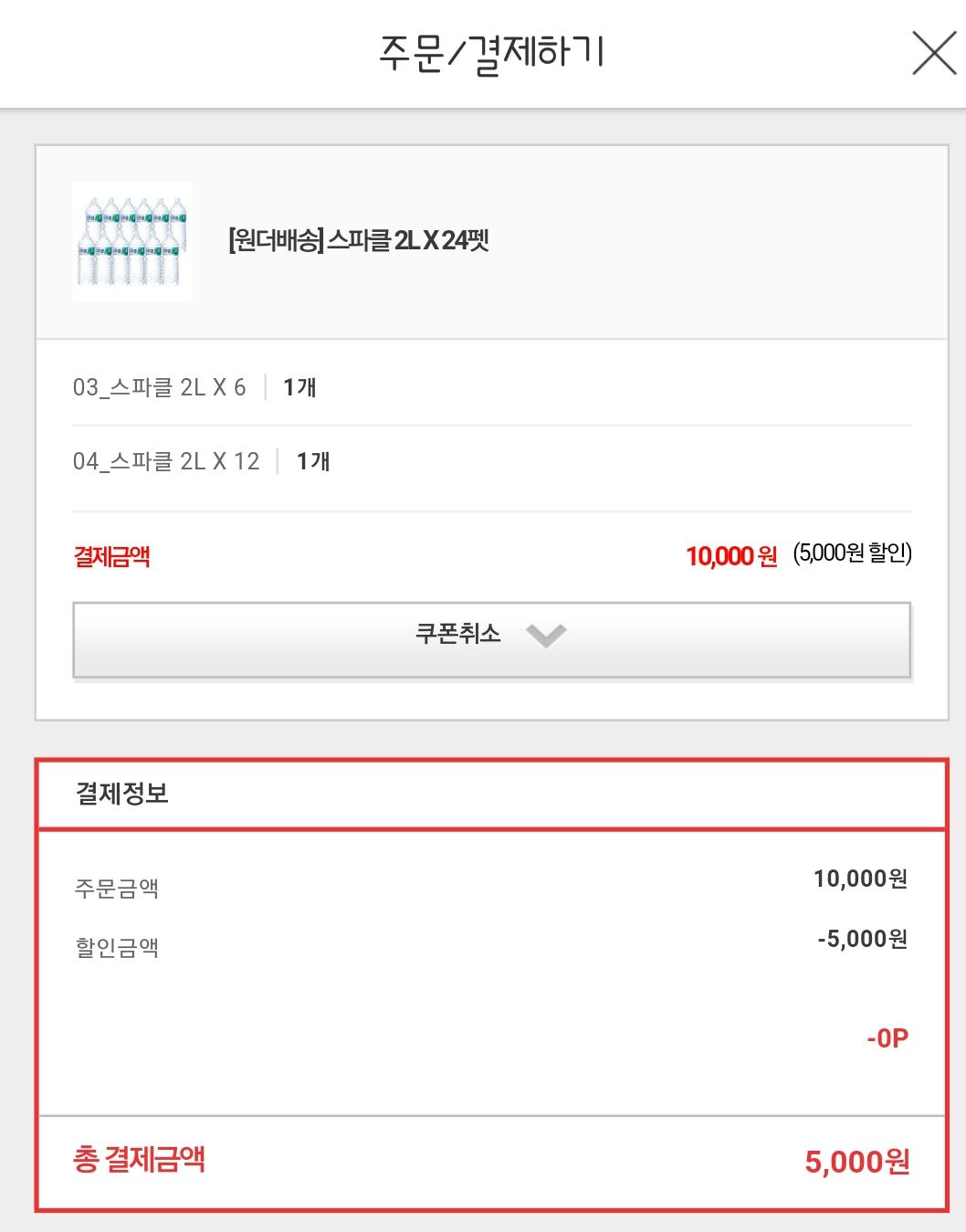Image resolution: width=966 pixels, height=1232 pixels.
Task: Tap the 5,000원 total payment amount
Action: click(x=856, y=1162)
